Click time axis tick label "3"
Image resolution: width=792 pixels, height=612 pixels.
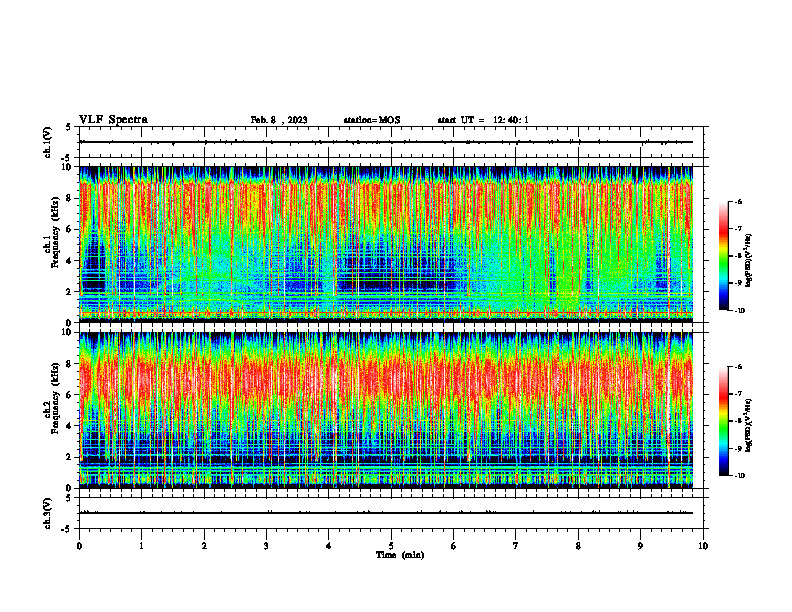(266, 546)
